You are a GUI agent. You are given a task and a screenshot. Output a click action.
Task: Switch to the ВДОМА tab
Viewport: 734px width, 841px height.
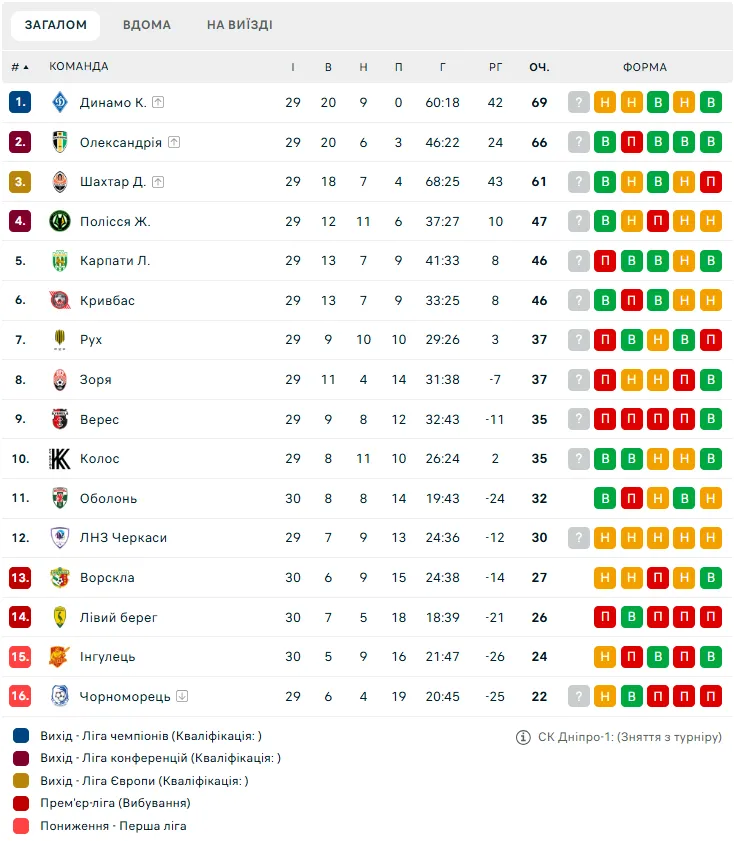point(147,25)
